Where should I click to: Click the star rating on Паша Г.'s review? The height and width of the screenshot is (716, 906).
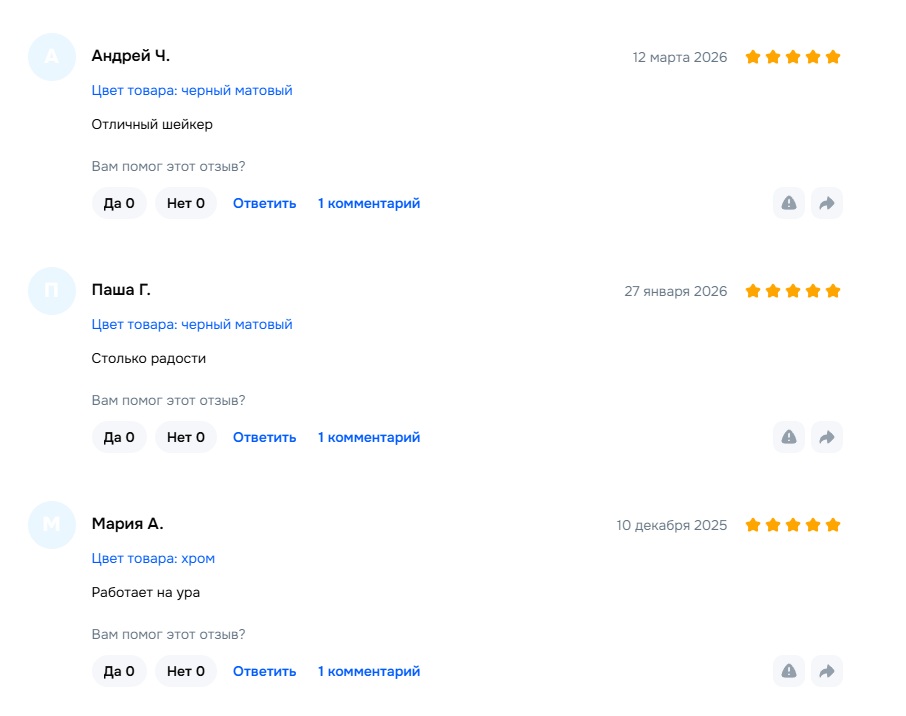point(793,291)
